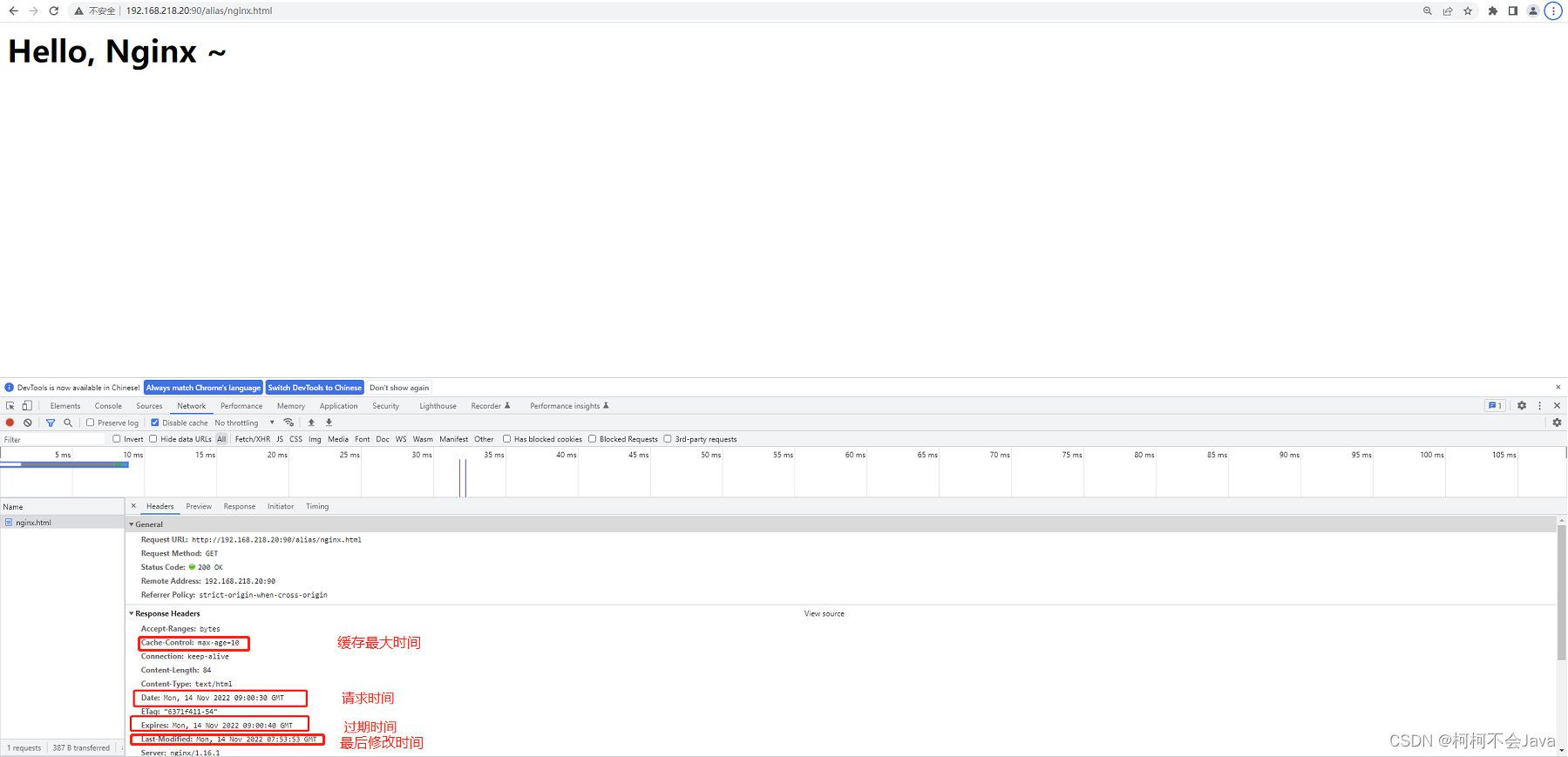Go forward in browser history
The height and width of the screenshot is (757, 1568).
pos(33,11)
